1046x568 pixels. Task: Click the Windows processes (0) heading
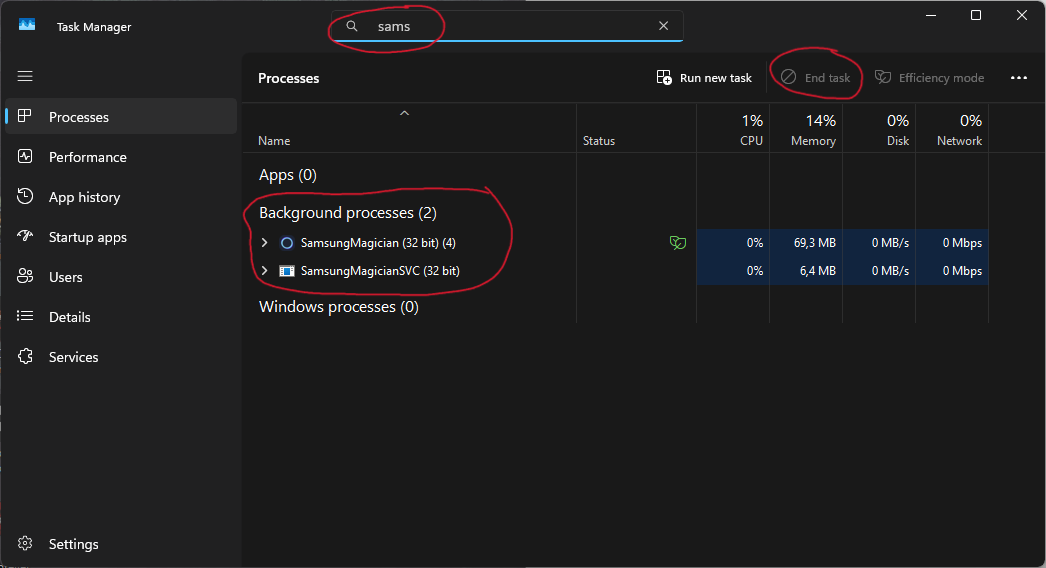click(x=339, y=307)
